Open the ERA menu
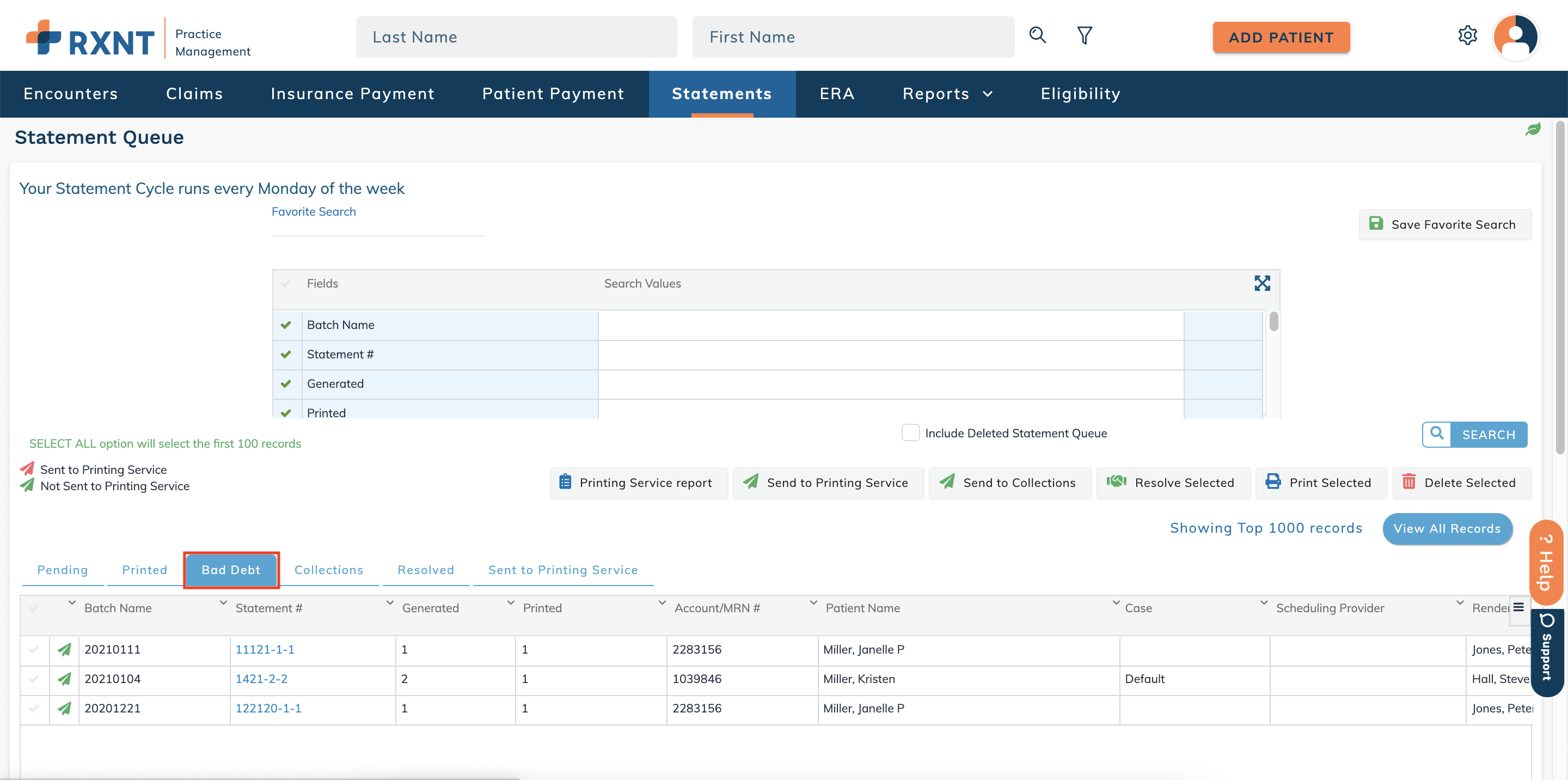 (x=837, y=94)
